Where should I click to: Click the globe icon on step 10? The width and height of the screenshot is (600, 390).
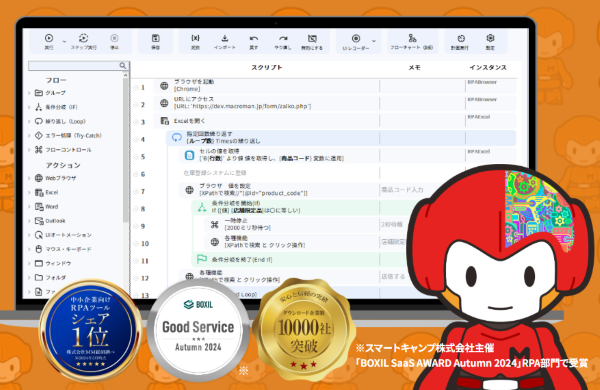click(215, 242)
